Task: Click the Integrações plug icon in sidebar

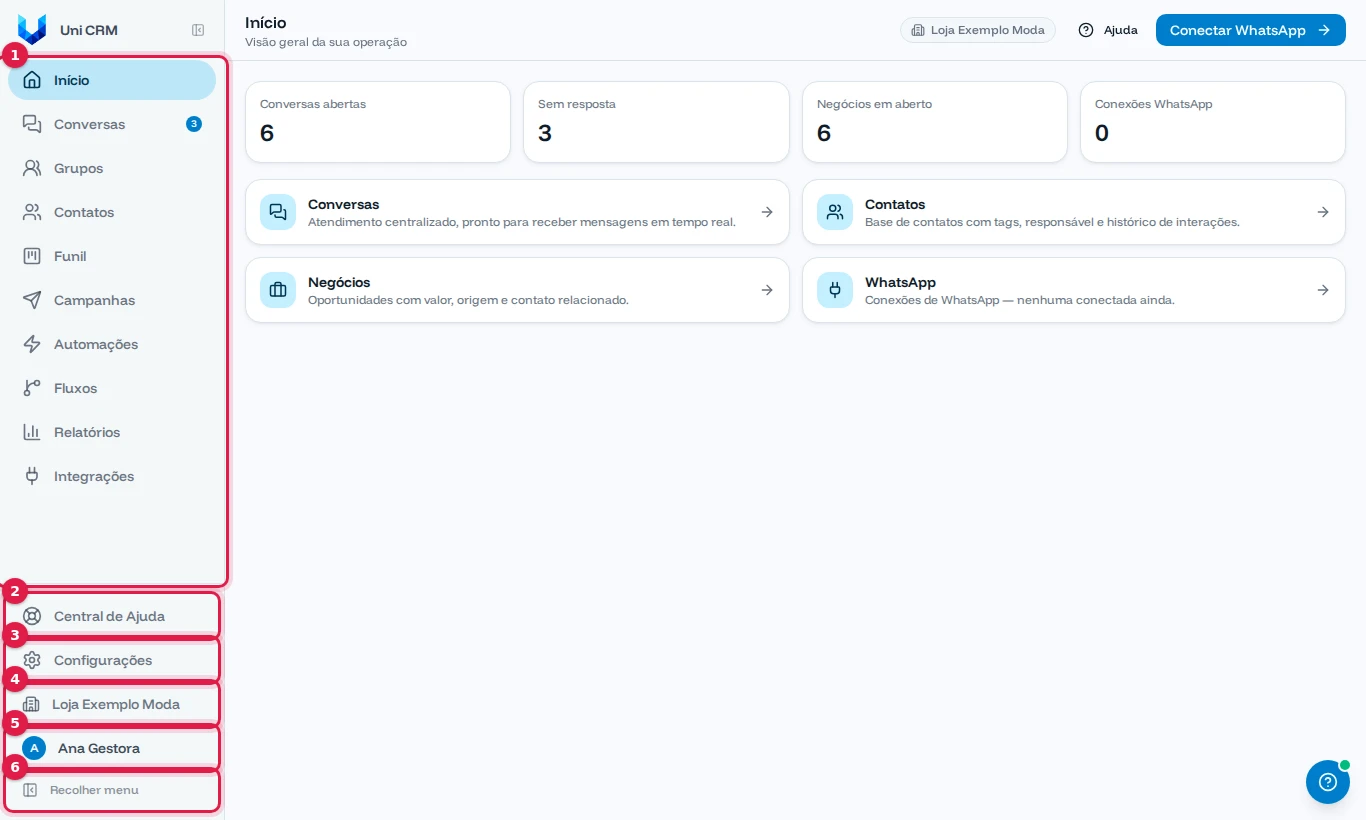Action: (x=32, y=476)
